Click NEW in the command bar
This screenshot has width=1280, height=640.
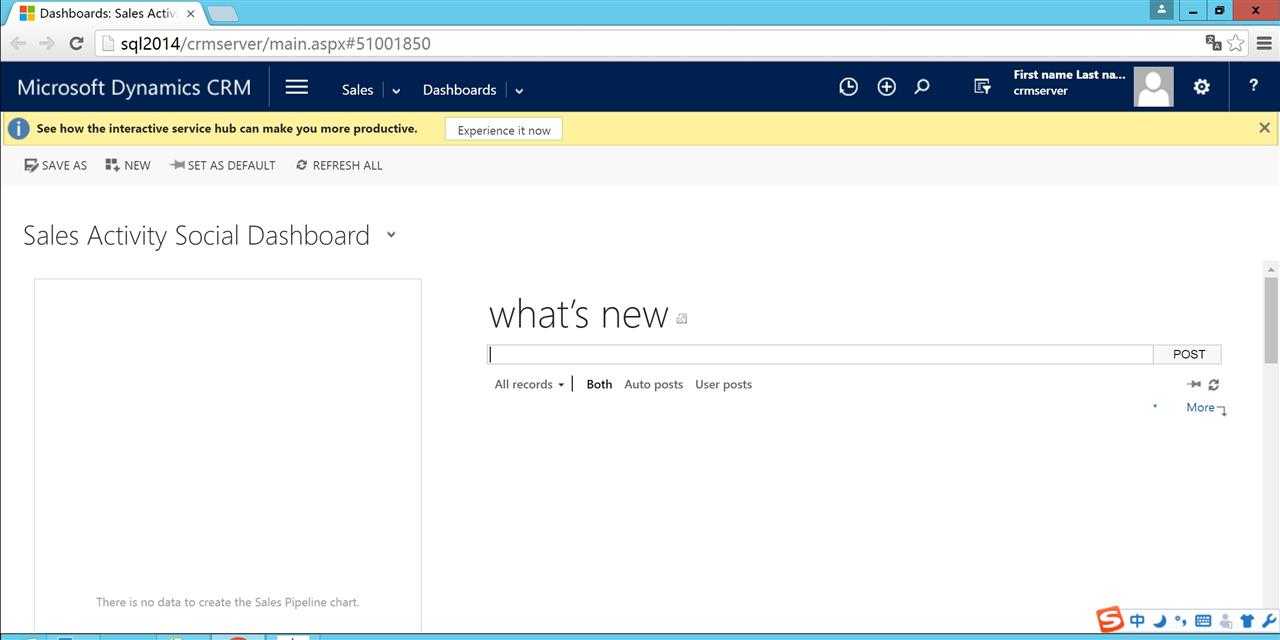click(x=128, y=165)
